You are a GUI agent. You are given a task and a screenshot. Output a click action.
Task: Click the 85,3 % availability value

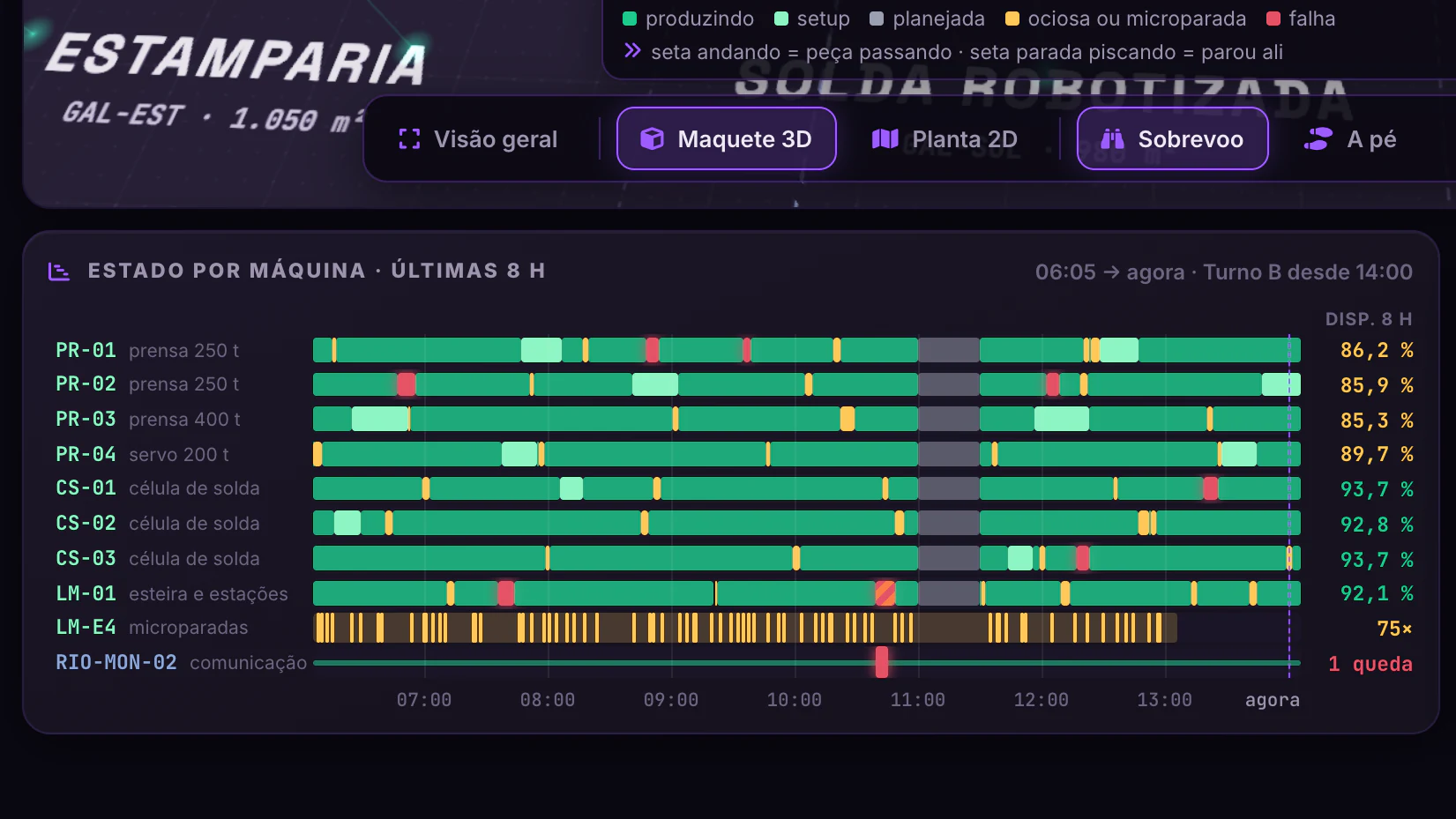point(1377,421)
